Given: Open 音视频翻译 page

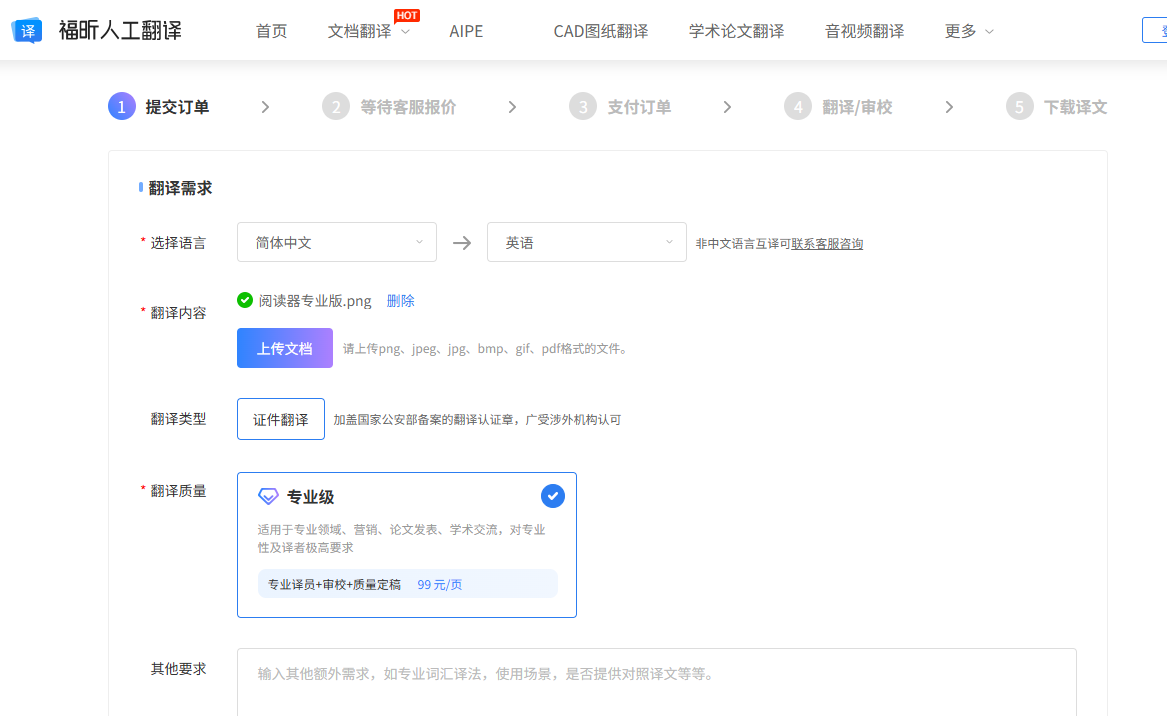Looking at the screenshot, I should tap(864, 31).
